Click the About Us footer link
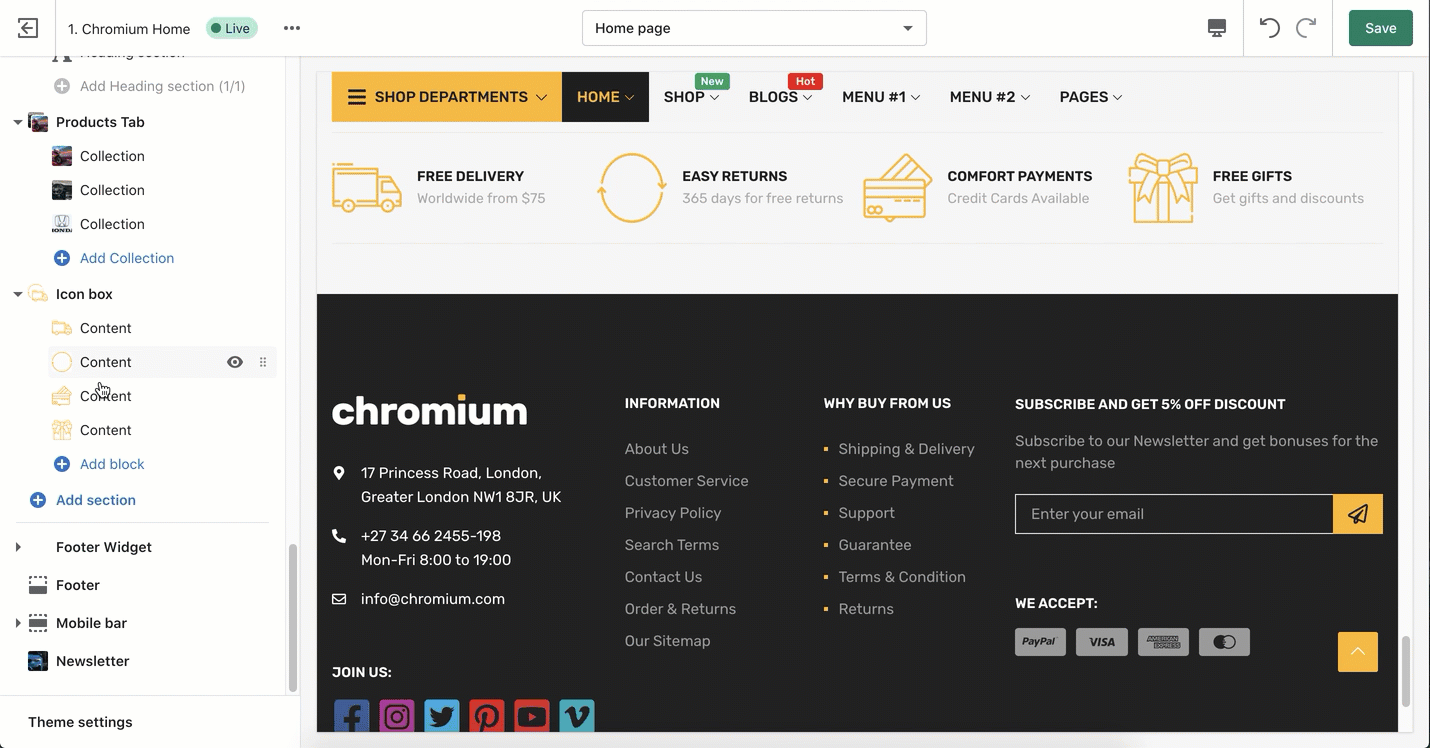This screenshot has height=748, width=1430. [657, 449]
